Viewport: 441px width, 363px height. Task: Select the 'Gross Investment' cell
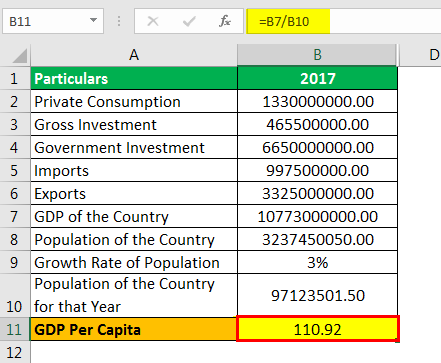134,124
